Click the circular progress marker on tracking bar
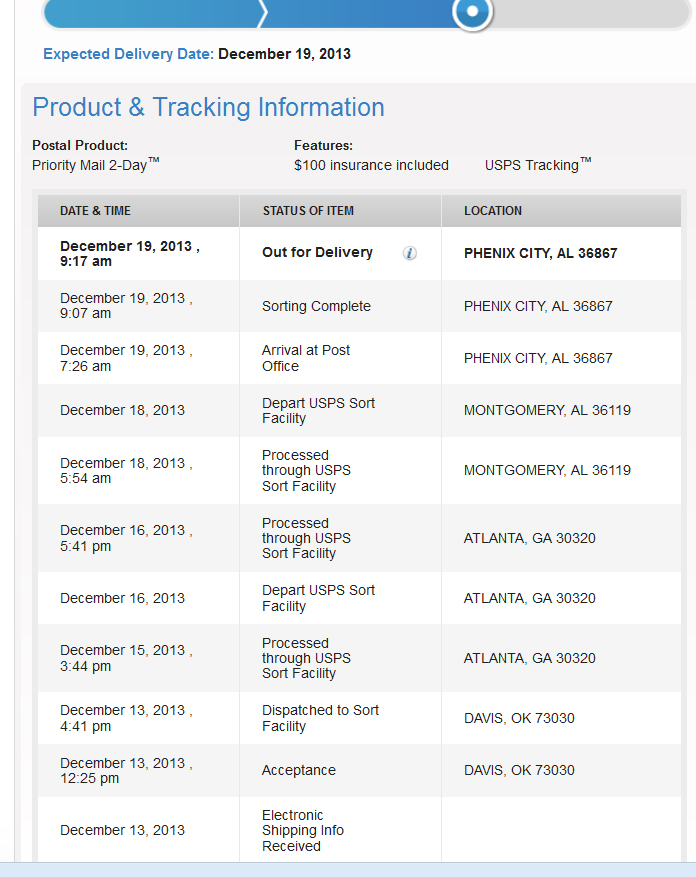The height and width of the screenshot is (877, 696). tap(472, 13)
